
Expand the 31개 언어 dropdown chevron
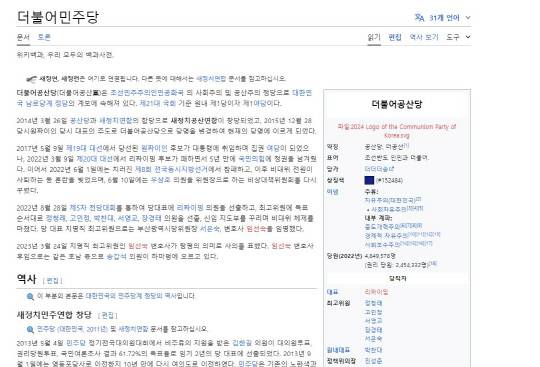[468, 18]
